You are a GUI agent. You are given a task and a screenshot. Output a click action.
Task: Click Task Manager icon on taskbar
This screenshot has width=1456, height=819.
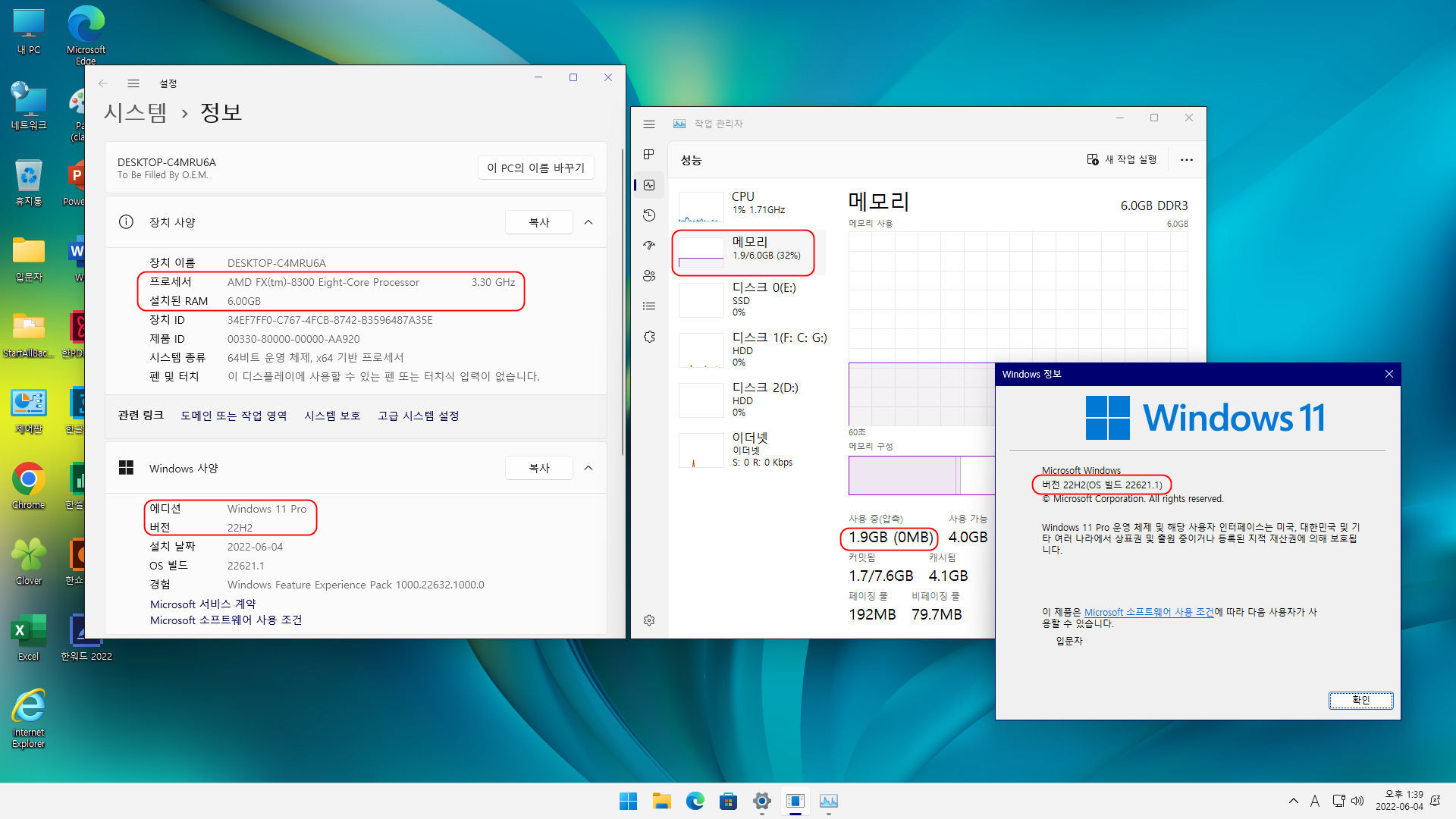829,801
